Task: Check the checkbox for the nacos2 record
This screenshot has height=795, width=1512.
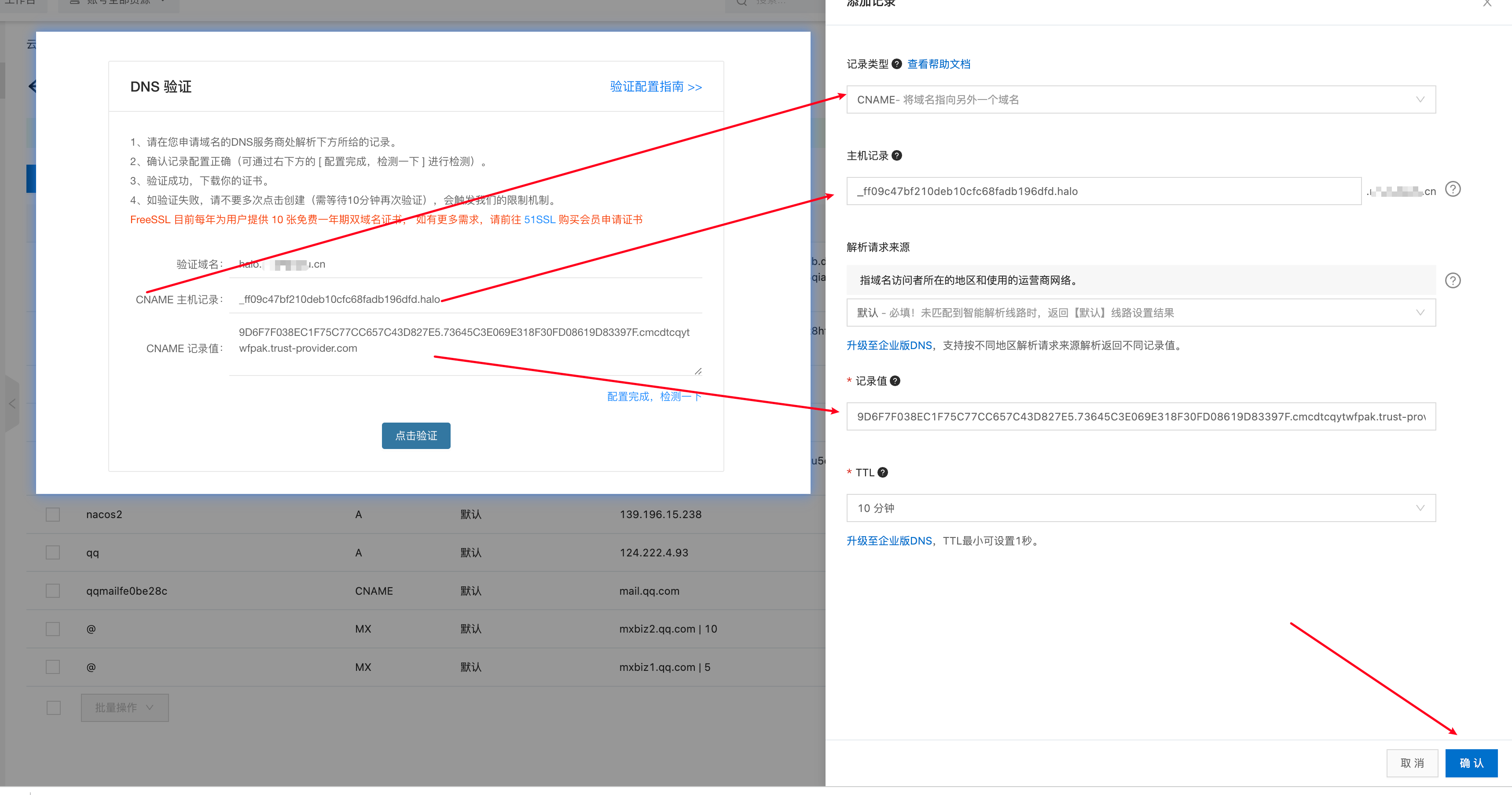Action: pyautogui.click(x=52, y=514)
